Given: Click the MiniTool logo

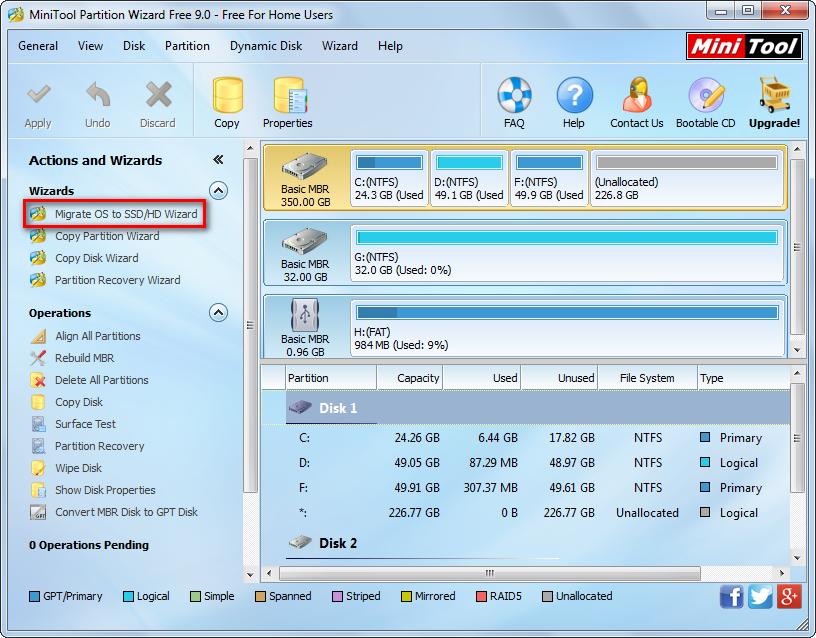Looking at the screenshot, I should pos(744,46).
